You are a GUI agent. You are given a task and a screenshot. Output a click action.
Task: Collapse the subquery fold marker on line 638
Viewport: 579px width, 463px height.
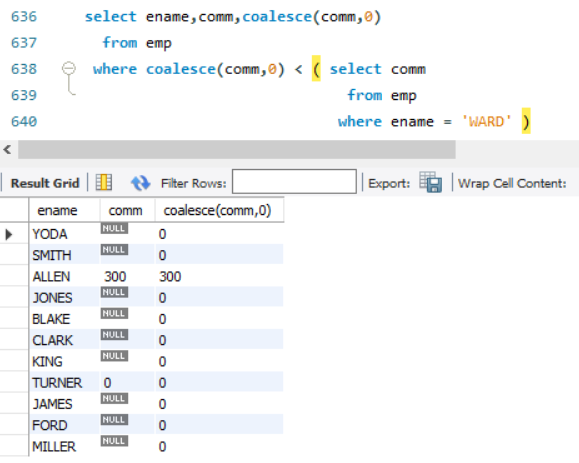tap(69, 68)
